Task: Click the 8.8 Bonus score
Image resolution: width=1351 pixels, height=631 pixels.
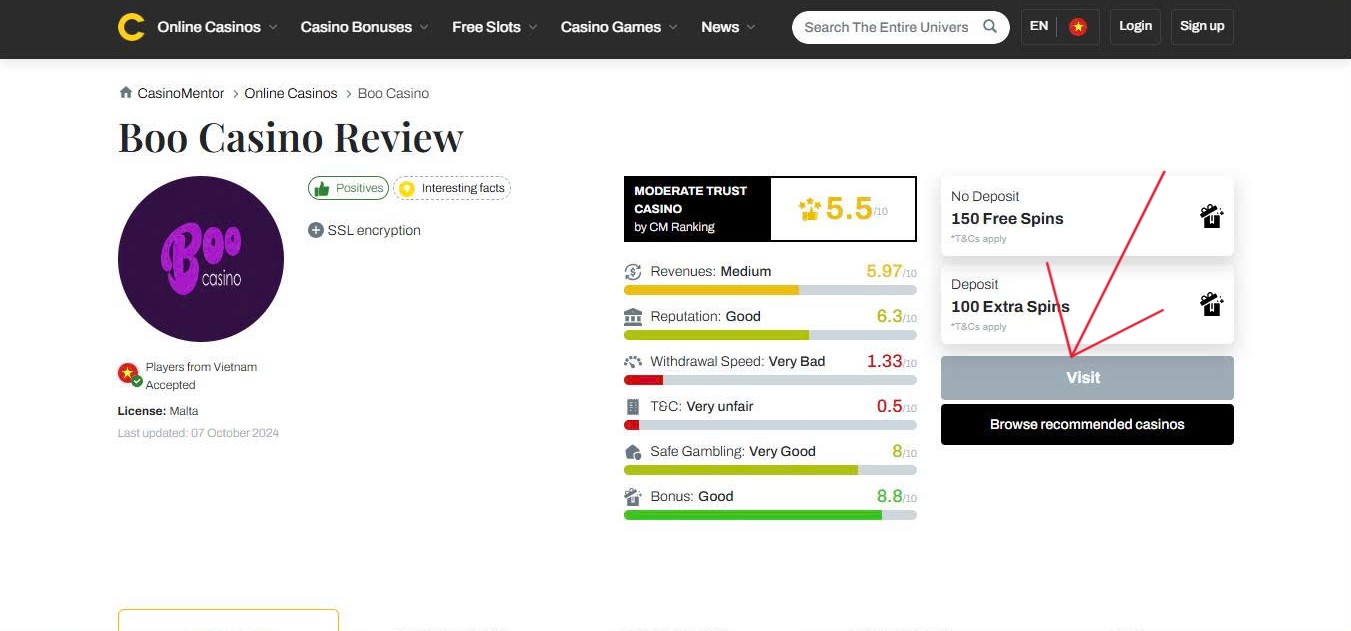Action: click(x=890, y=496)
